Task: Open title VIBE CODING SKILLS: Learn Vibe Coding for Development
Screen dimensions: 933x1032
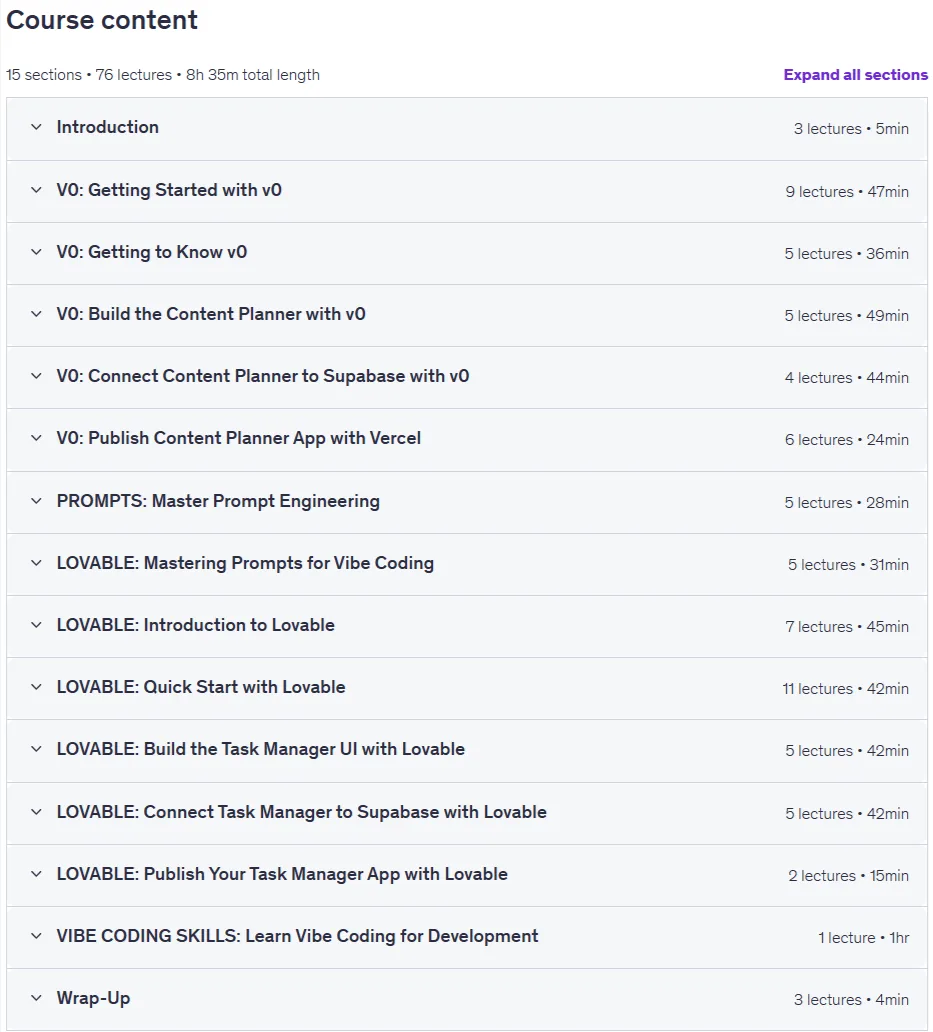Action: coord(297,936)
